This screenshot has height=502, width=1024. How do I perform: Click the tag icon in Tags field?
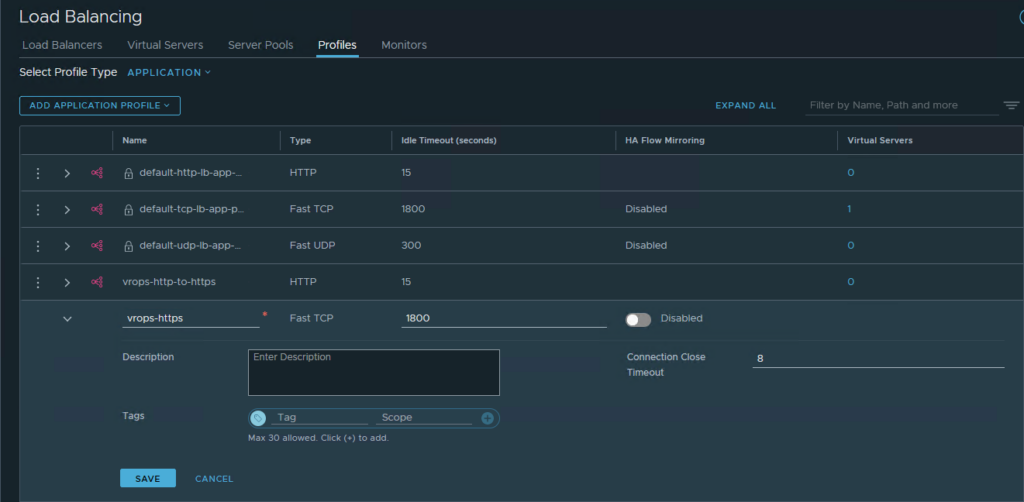click(259, 418)
